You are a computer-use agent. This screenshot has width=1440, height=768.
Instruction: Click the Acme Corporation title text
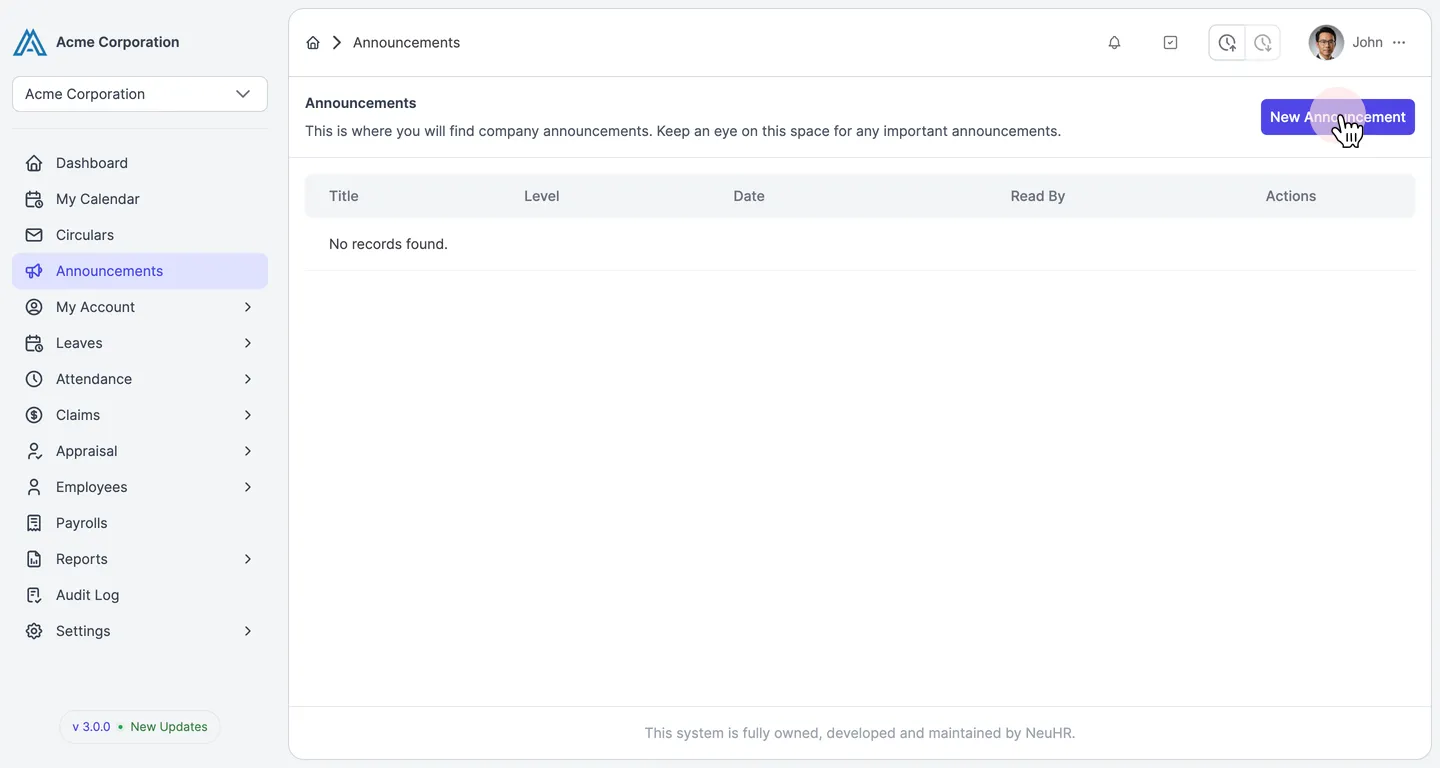coord(117,42)
